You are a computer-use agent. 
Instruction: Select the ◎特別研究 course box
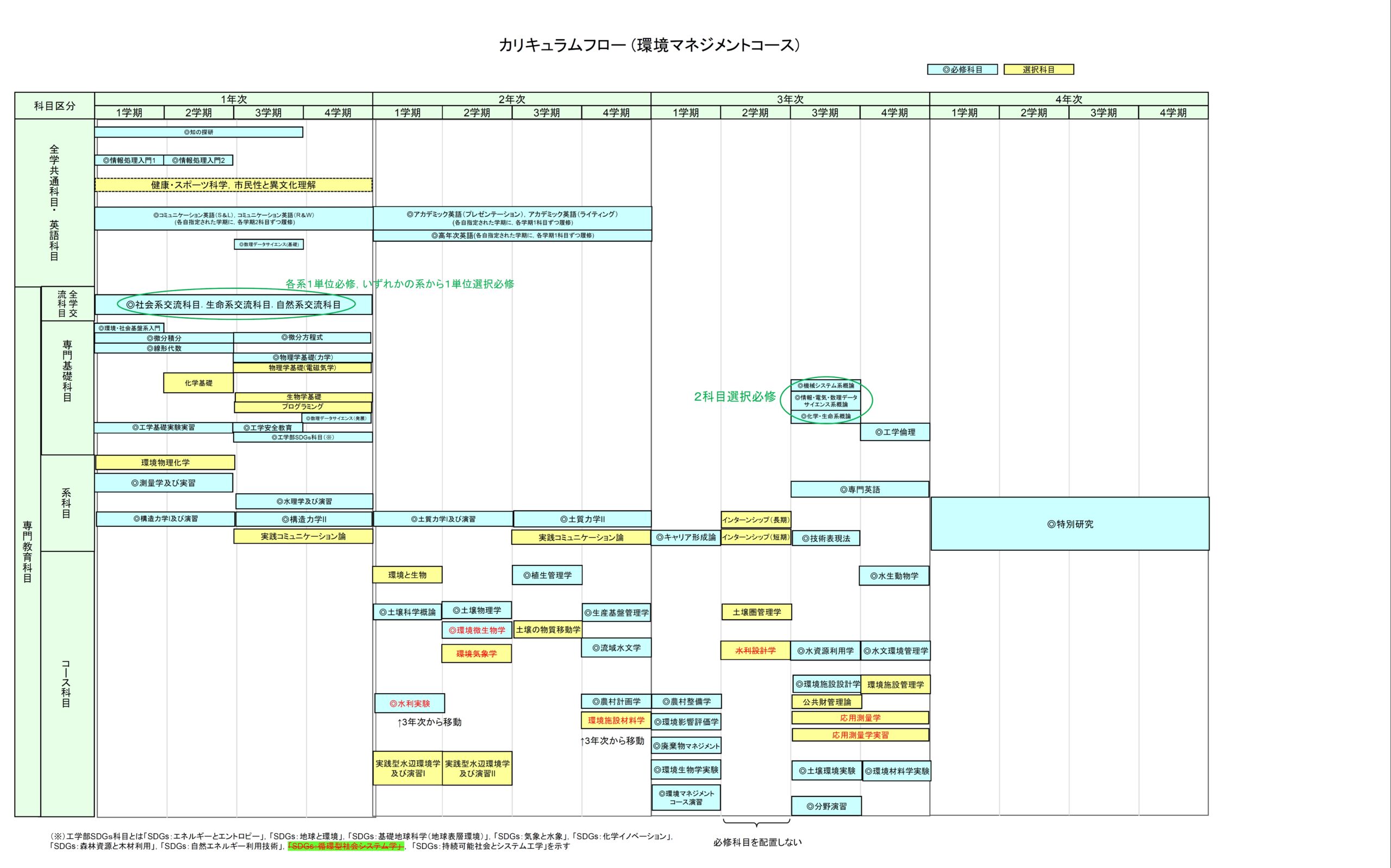tap(1069, 524)
